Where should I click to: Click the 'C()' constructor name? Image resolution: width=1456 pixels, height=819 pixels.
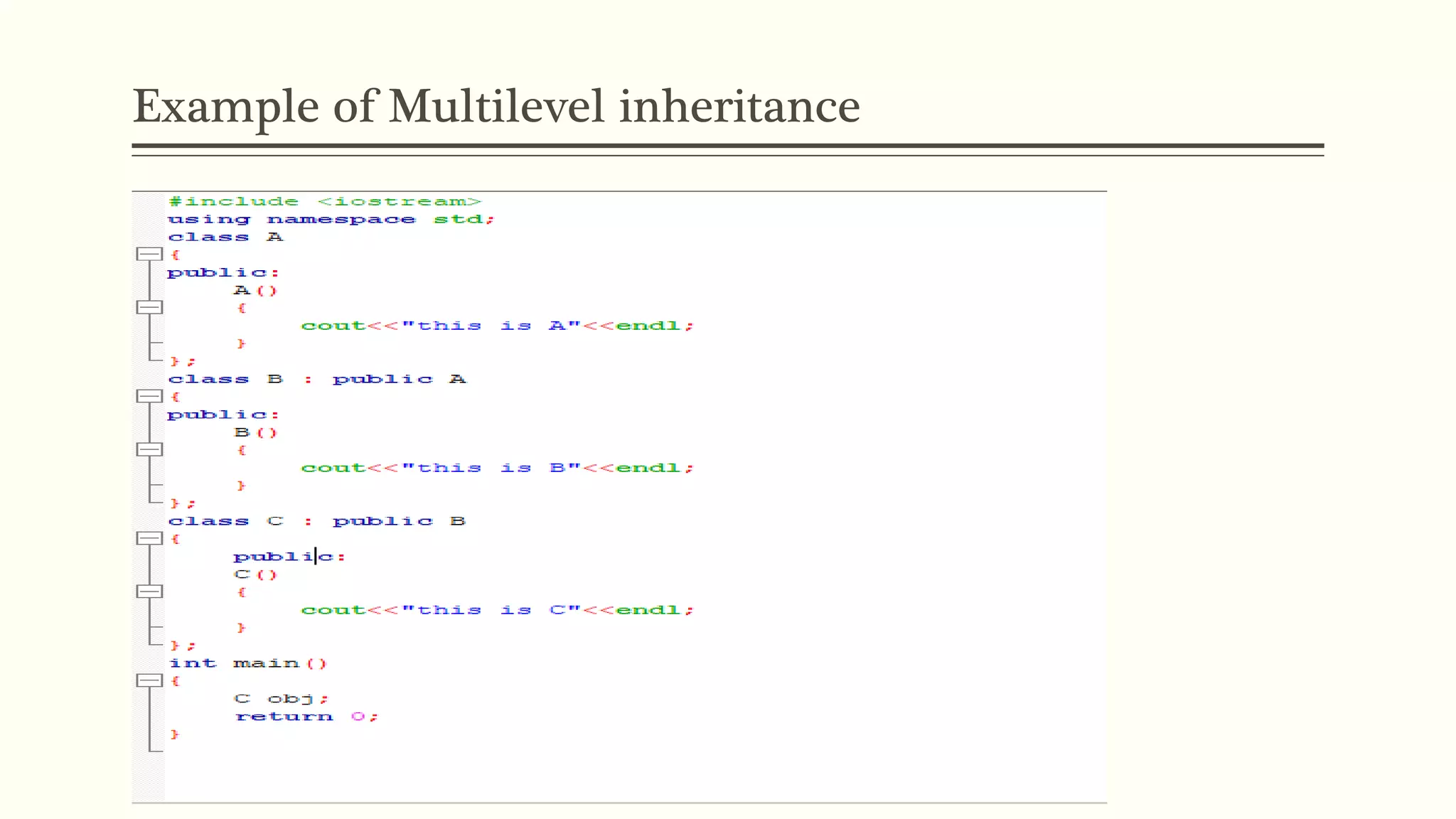(x=255, y=574)
